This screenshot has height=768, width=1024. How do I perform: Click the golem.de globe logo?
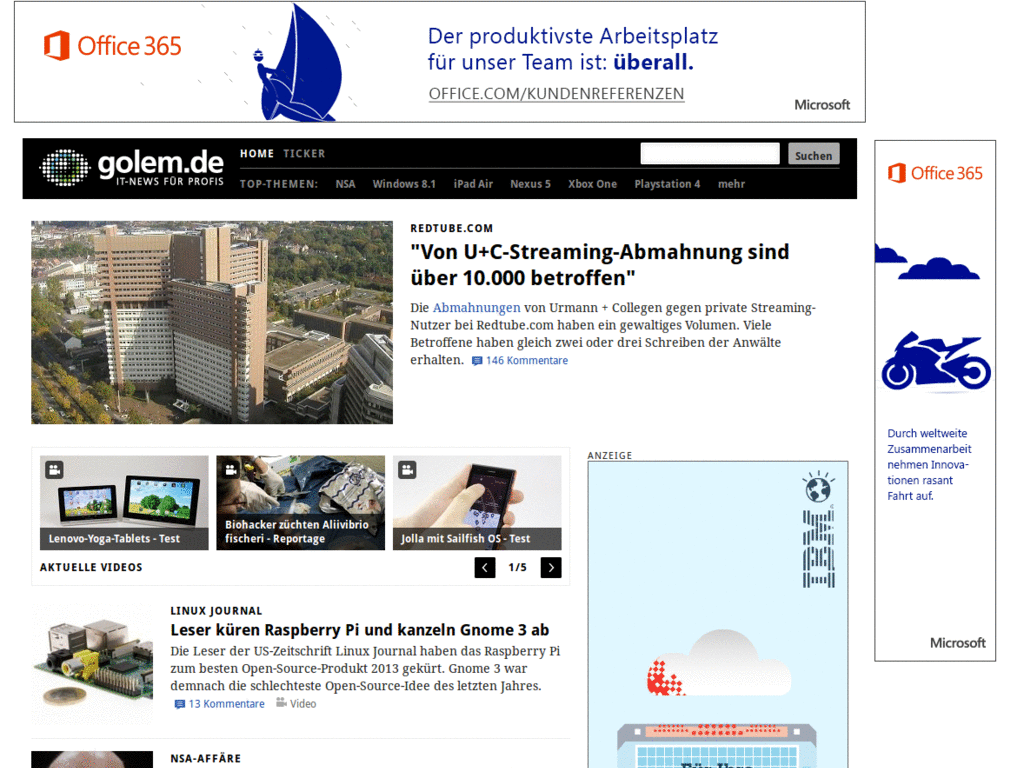tap(65, 168)
